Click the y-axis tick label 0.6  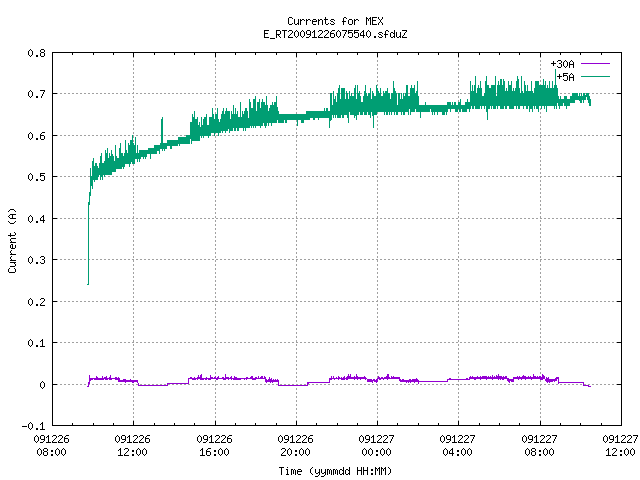pyautogui.click(x=36, y=136)
